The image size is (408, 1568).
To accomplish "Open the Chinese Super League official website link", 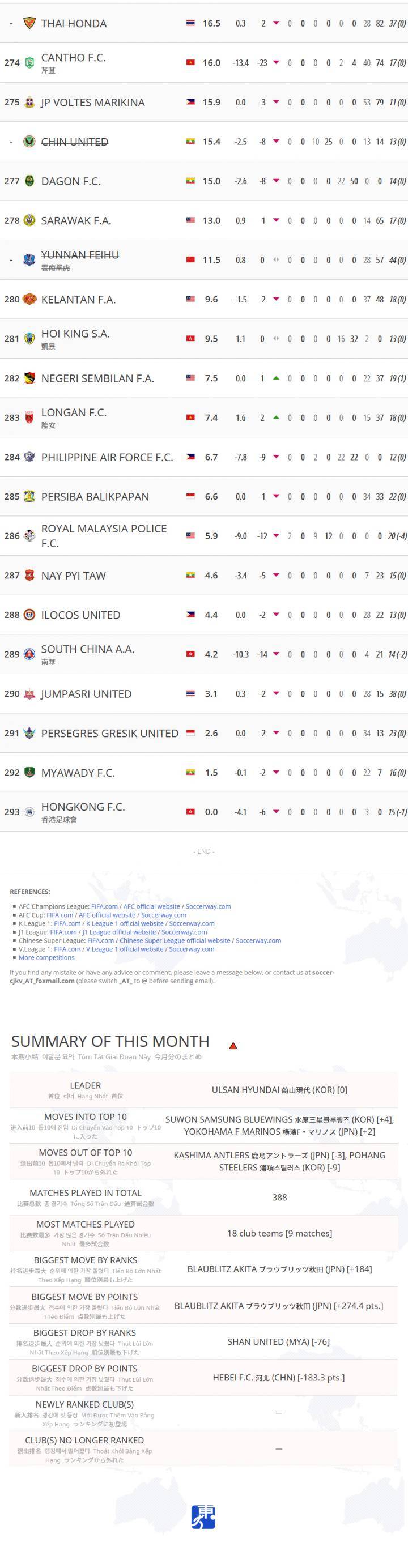I will [175, 940].
